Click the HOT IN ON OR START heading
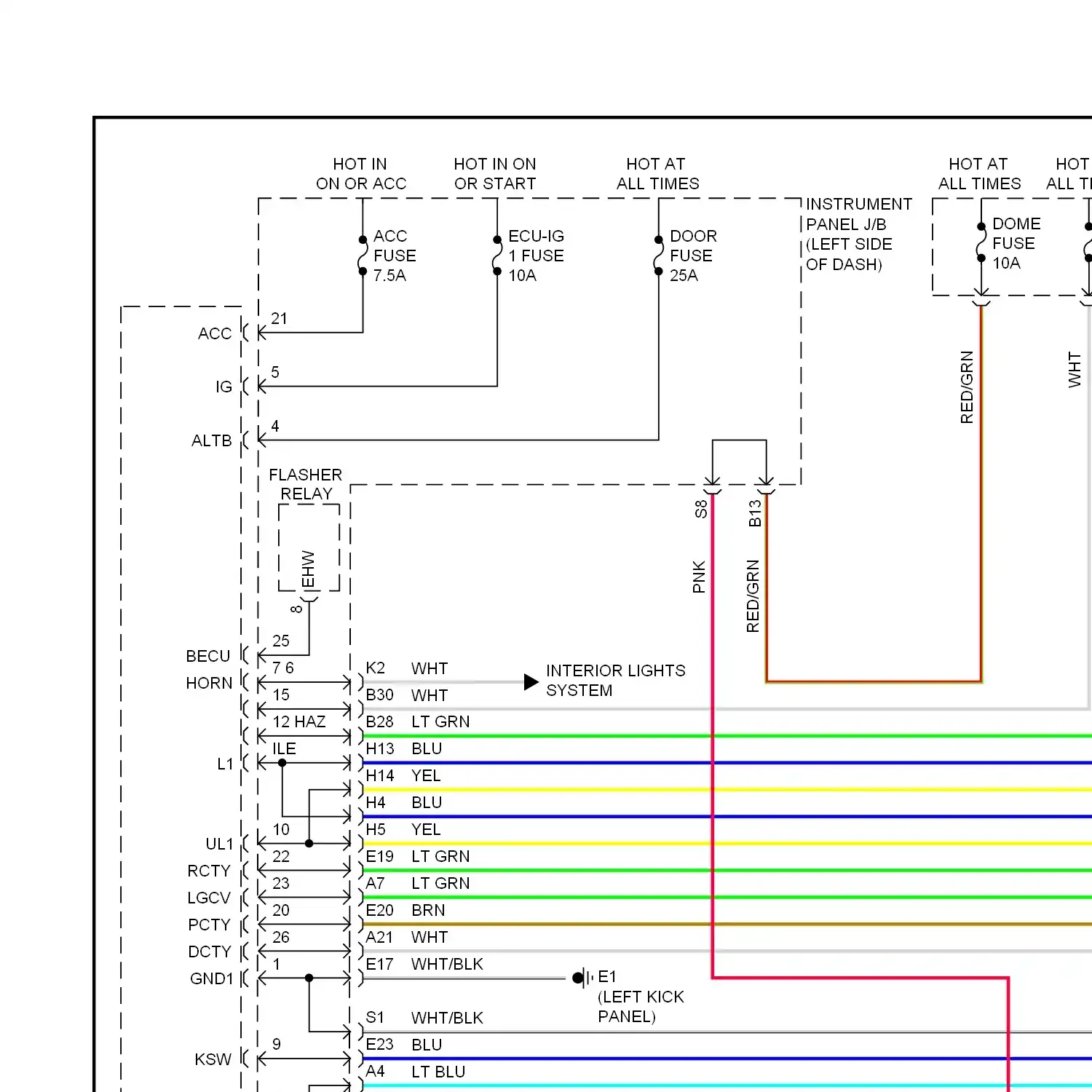This screenshot has width=1092, height=1092. [x=495, y=174]
